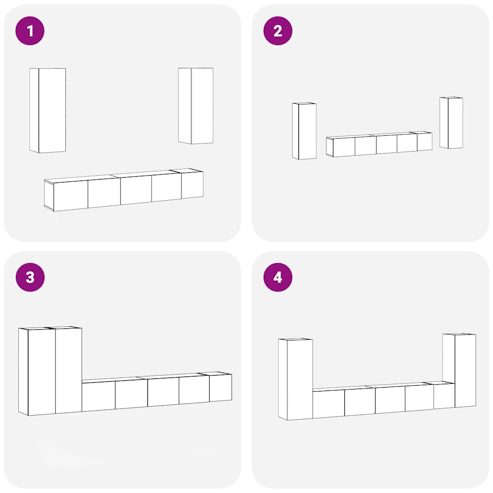Click the rightmost small cube in panel 1
The width and height of the screenshot is (493, 493).
[x=192, y=184]
